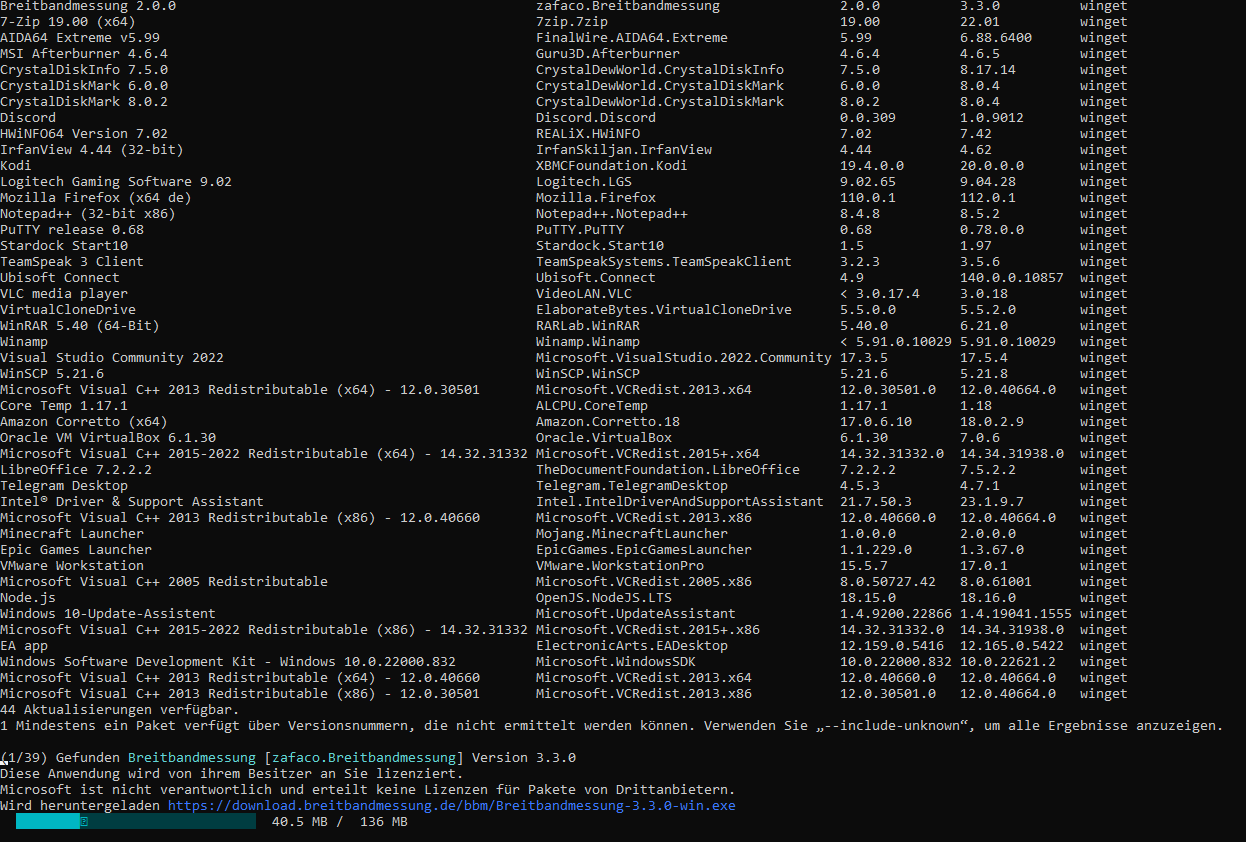This screenshot has height=842, width=1246.
Task: Click available version '140.0.0.10857'
Action: click(x=1012, y=278)
